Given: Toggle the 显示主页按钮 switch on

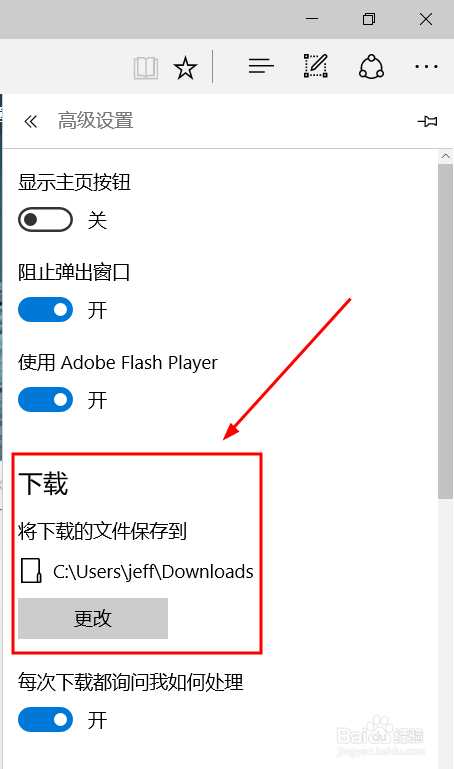Looking at the screenshot, I should (x=45, y=219).
